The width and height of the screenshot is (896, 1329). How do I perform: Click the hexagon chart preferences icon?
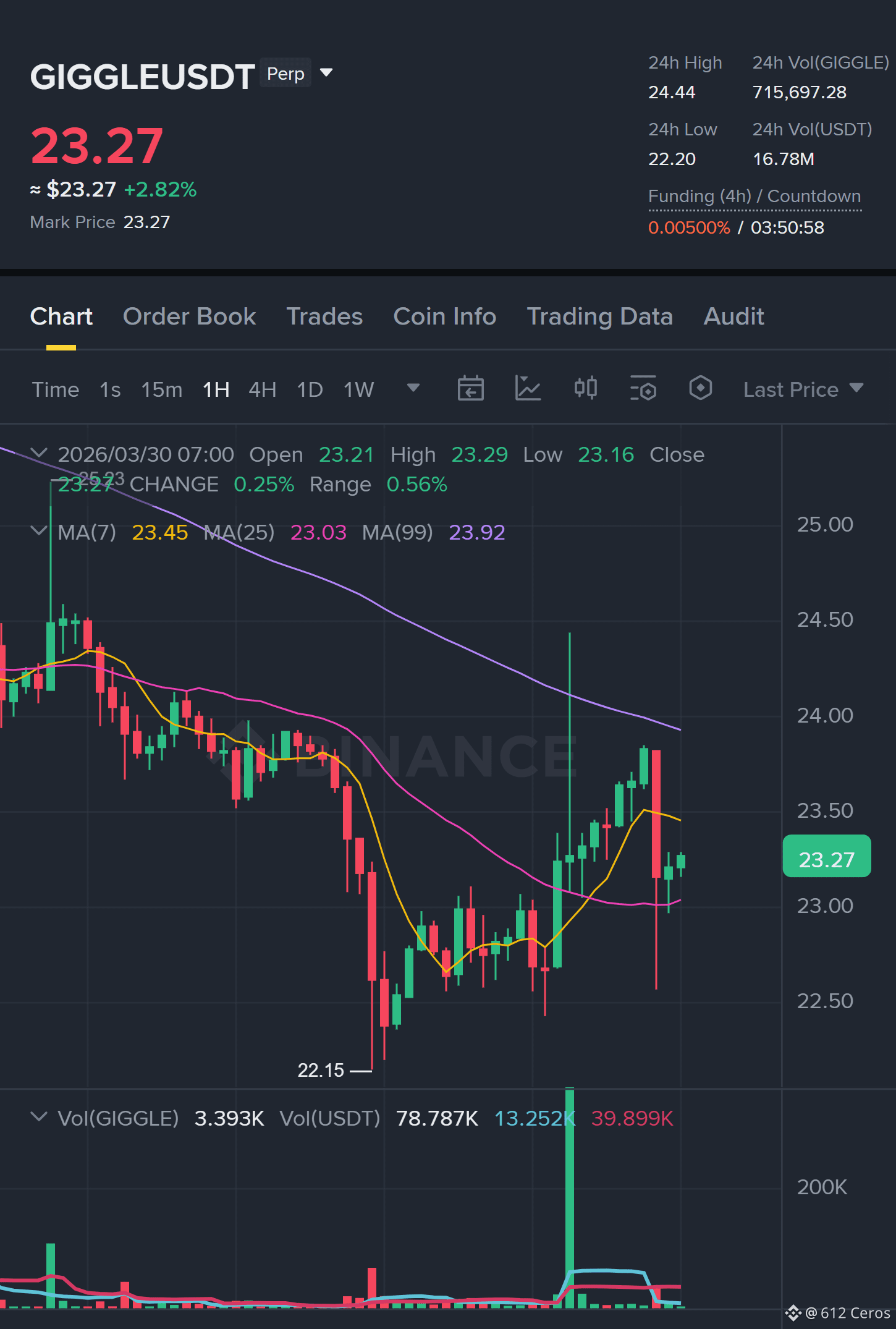pos(700,389)
